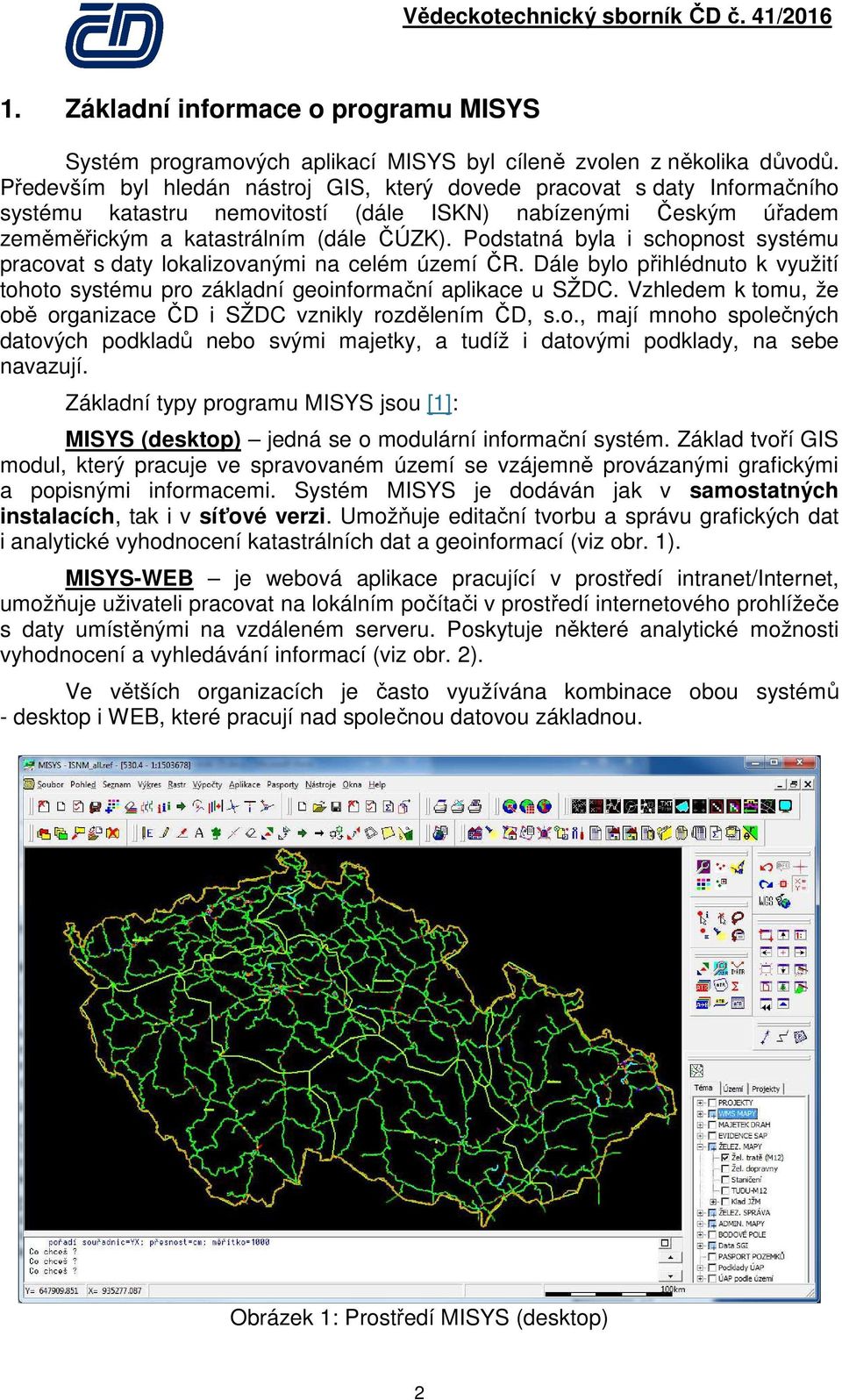Switch to the Projekty tab
This screenshot has width=842, height=1400.
point(766,1089)
